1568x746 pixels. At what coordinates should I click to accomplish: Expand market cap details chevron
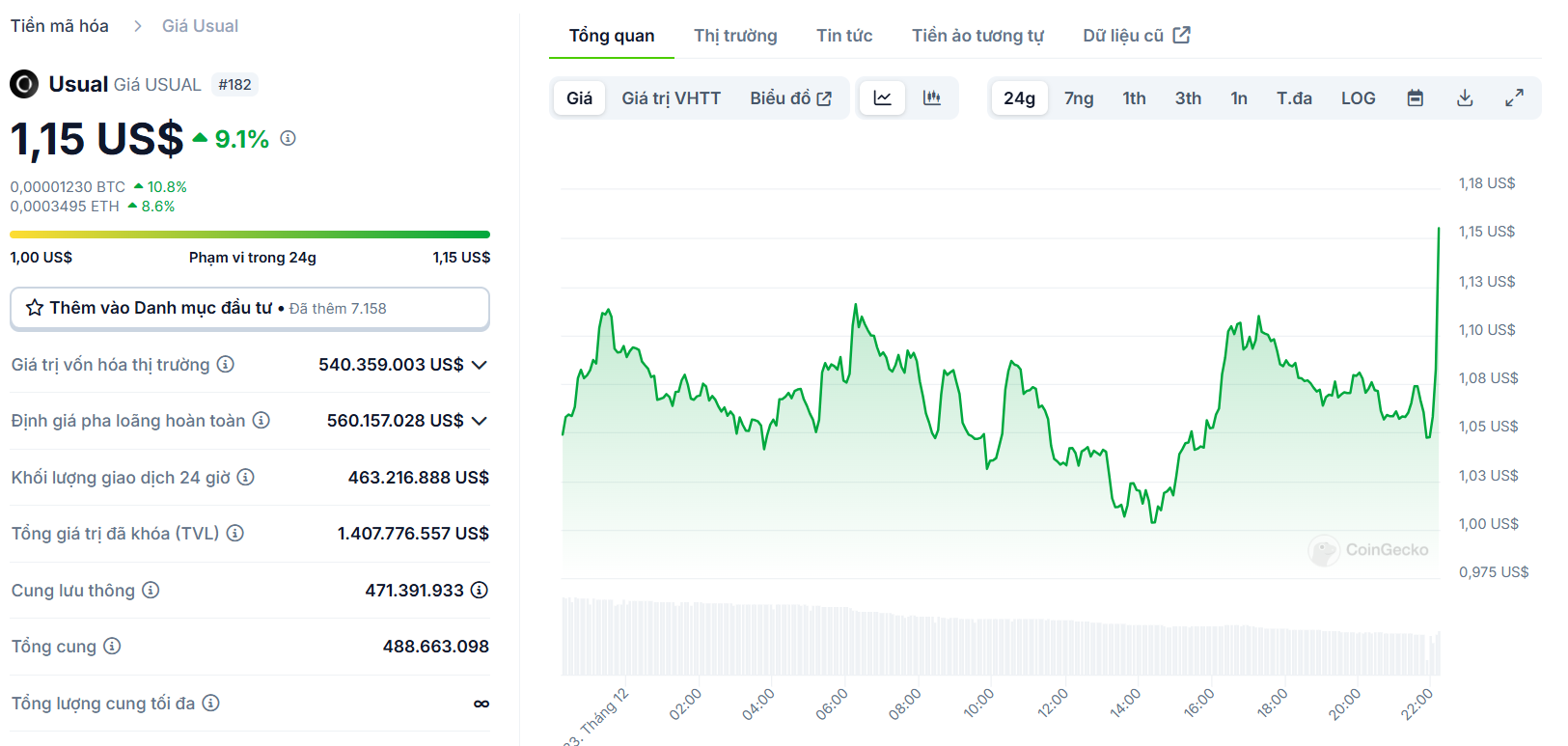(x=480, y=365)
